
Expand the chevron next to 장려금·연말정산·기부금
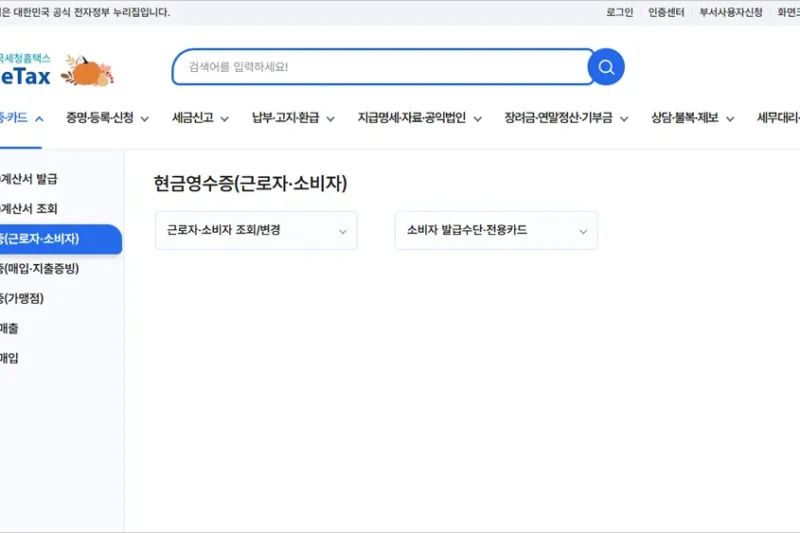click(624, 119)
